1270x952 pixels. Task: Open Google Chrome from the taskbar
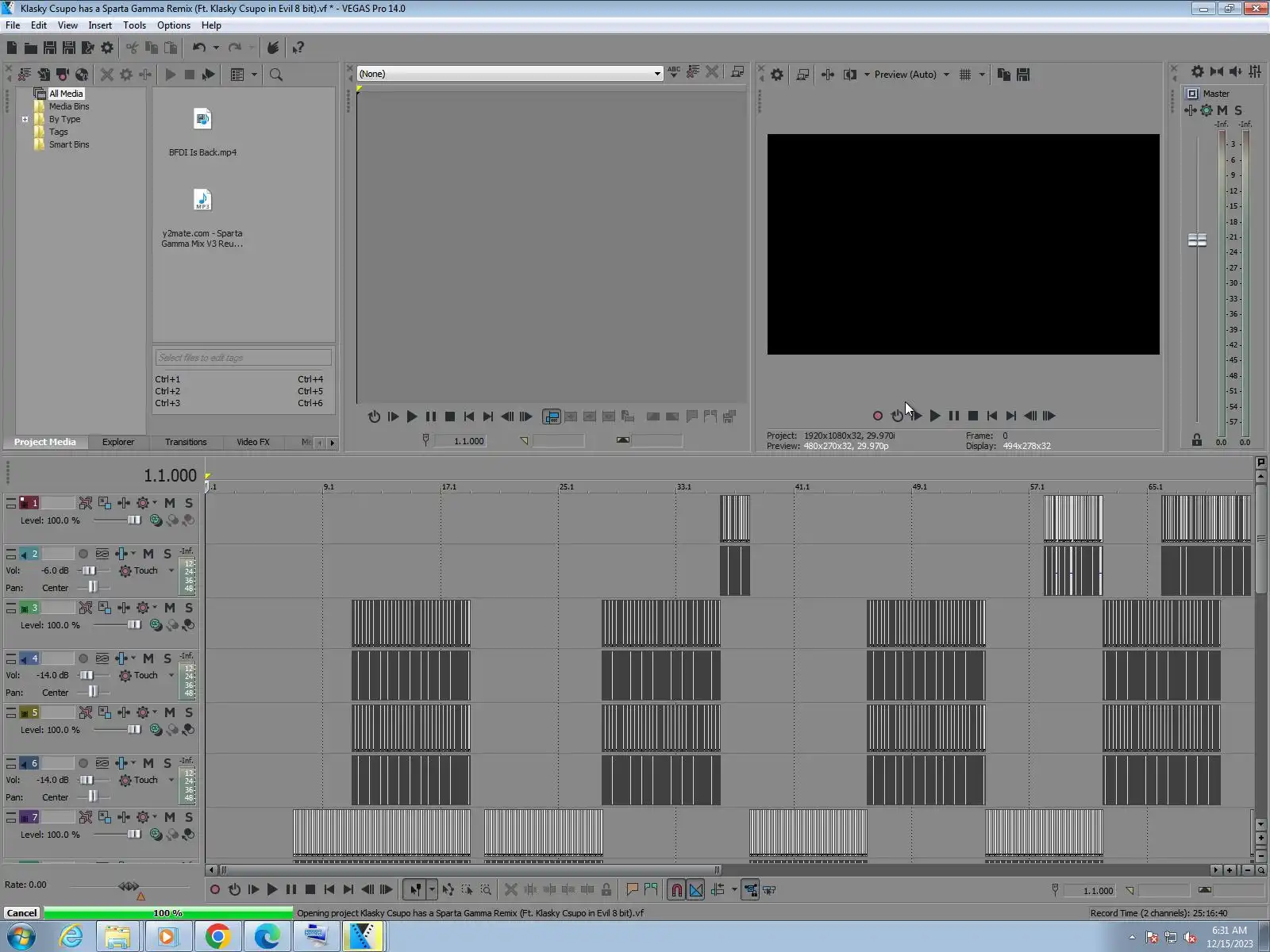pyautogui.click(x=218, y=937)
